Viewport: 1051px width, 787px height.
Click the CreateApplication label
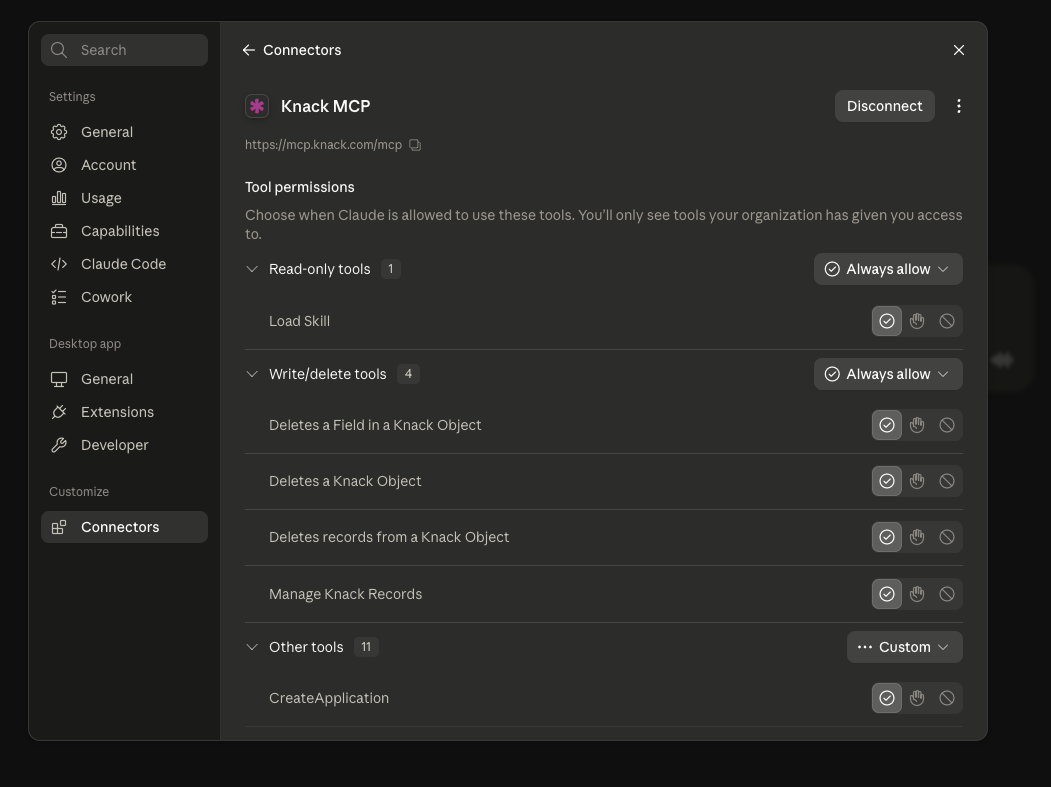coord(328,698)
